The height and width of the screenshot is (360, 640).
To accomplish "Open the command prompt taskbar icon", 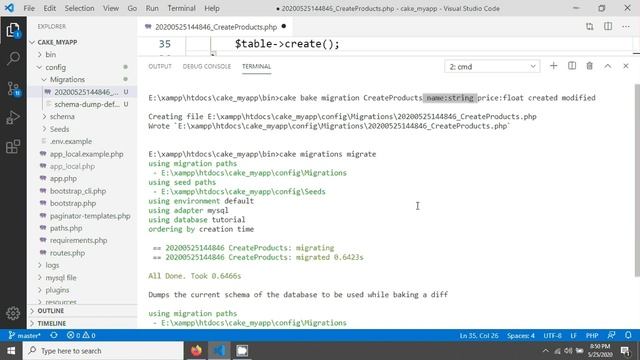I will tap(242, 351).
